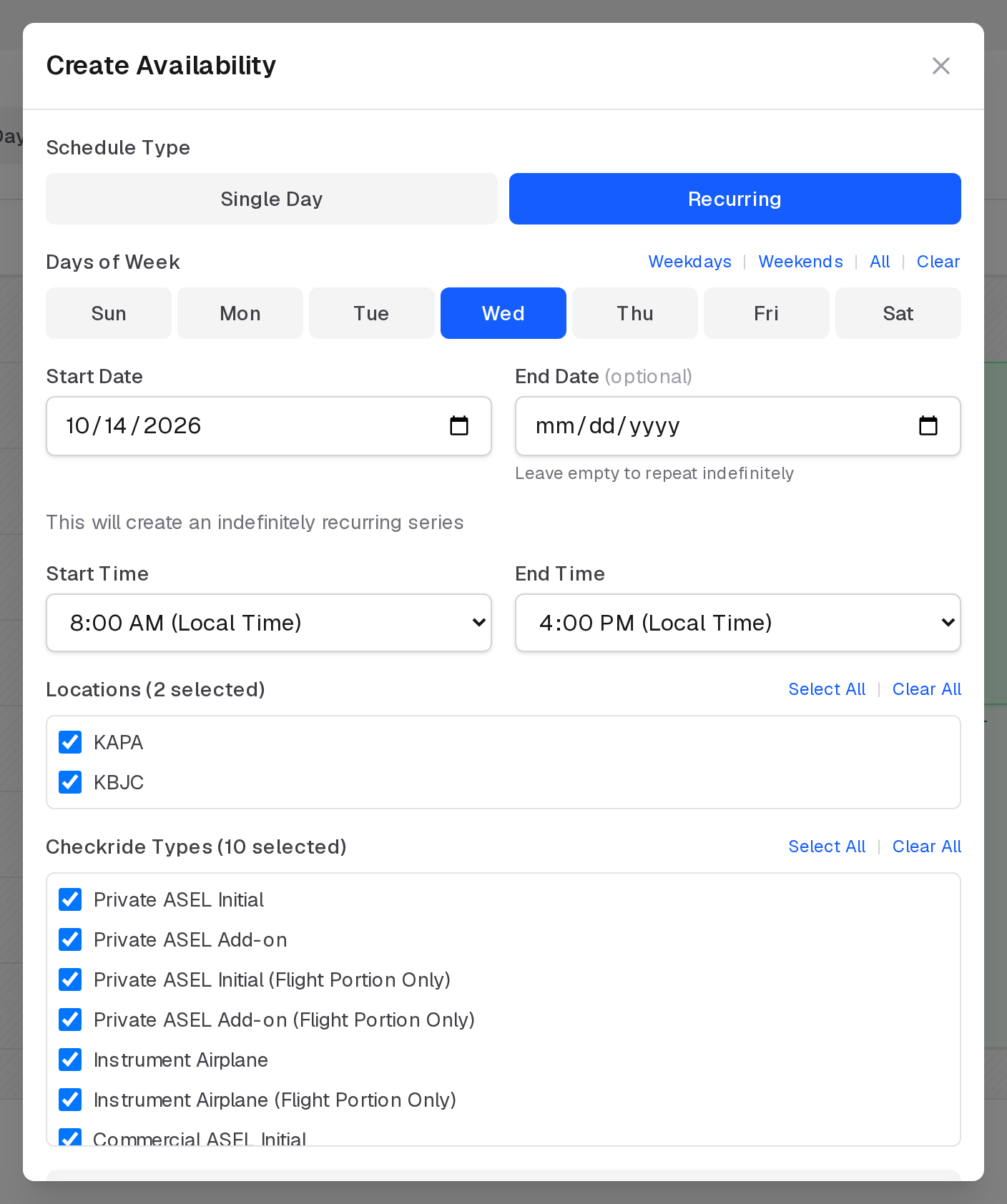Click the Start Date input field
The image size is (1007, 1204).
click(269, 426)
